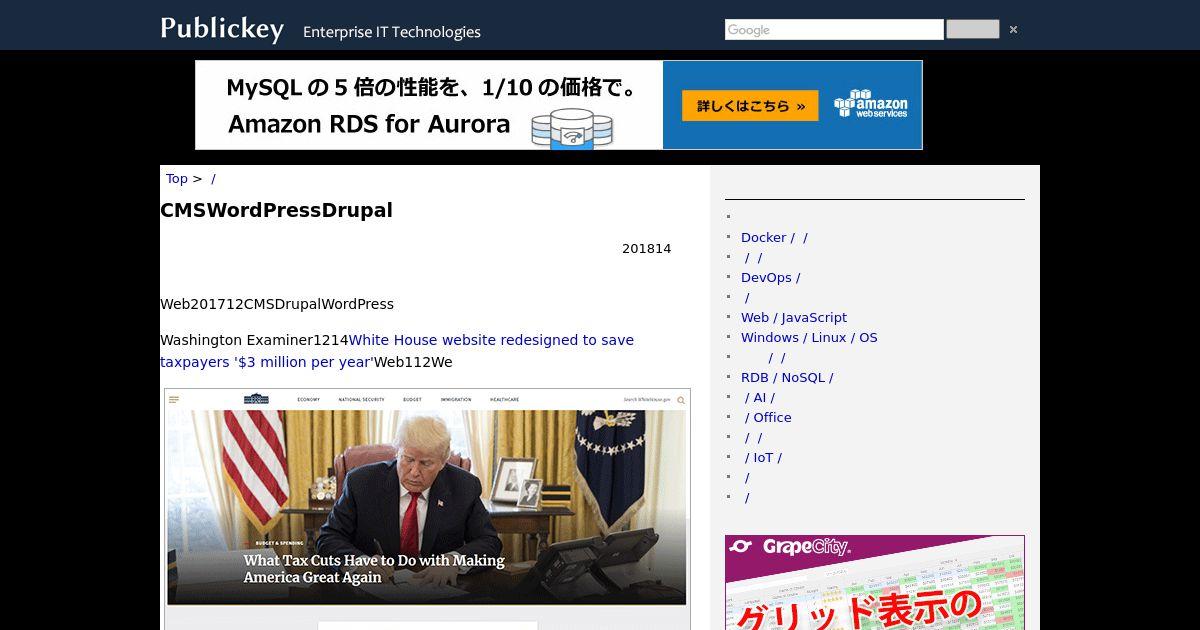
Task: Click the White House site screenshot image
Action: coord(427,509)
